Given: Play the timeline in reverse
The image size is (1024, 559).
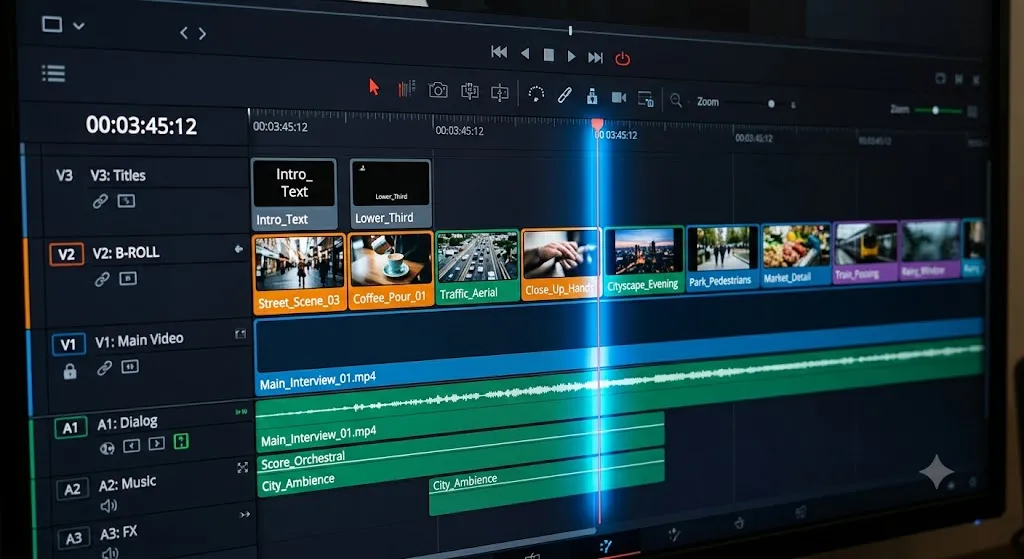Looking at the screenshot, I should (x=524, y=54).
